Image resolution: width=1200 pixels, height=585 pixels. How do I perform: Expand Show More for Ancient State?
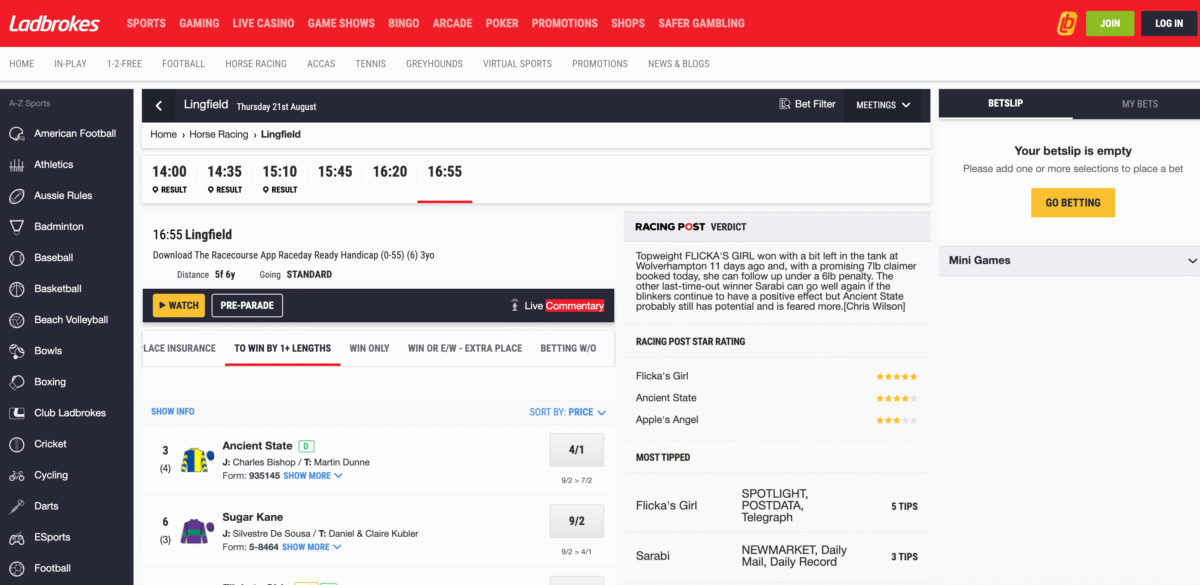coord(313,476)
